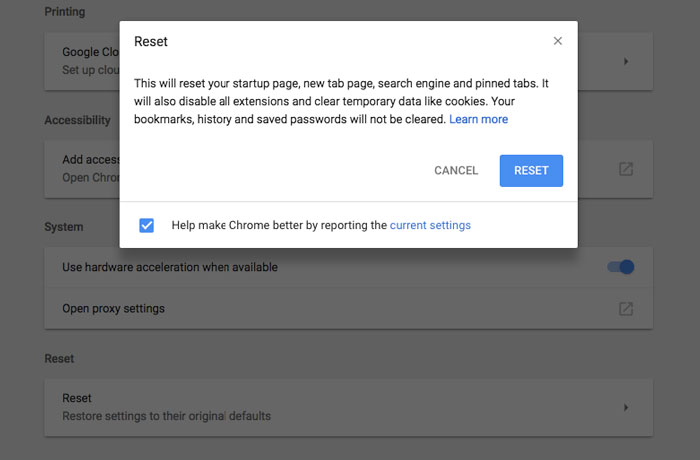Click Restore settings to their original defaults
This screenshot has height=460, width=700.
(167, 416)
